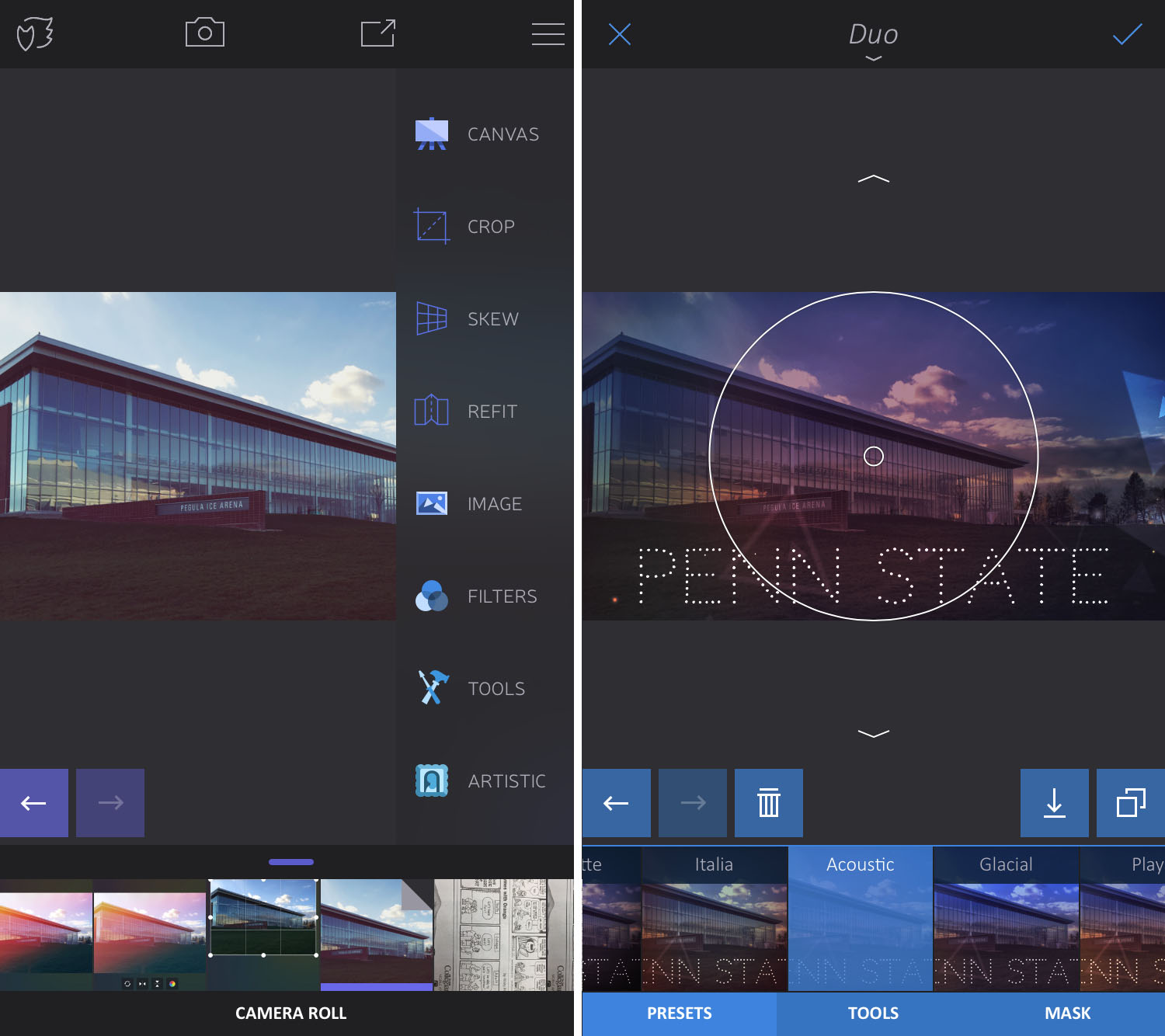Tap the downward chevron below photo
1165x1036 pixels.
coord(874,733)
